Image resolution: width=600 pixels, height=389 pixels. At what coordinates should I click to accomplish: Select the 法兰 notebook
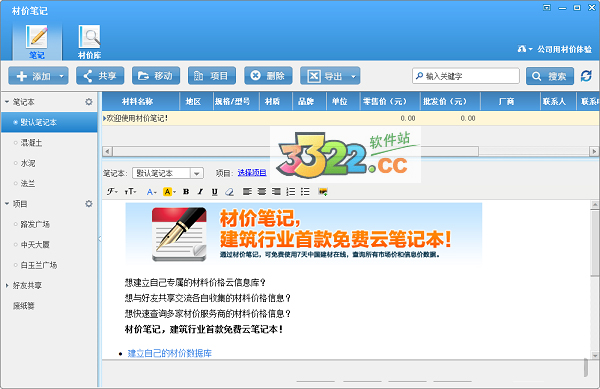coord(28,183)
